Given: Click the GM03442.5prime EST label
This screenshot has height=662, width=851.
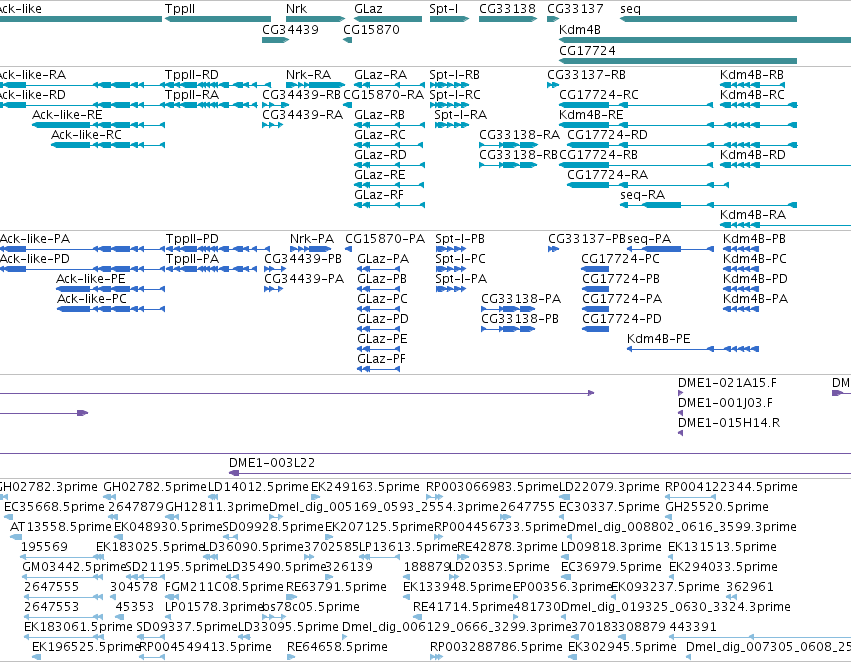Looking at the screenshot, I should point(74,567).
